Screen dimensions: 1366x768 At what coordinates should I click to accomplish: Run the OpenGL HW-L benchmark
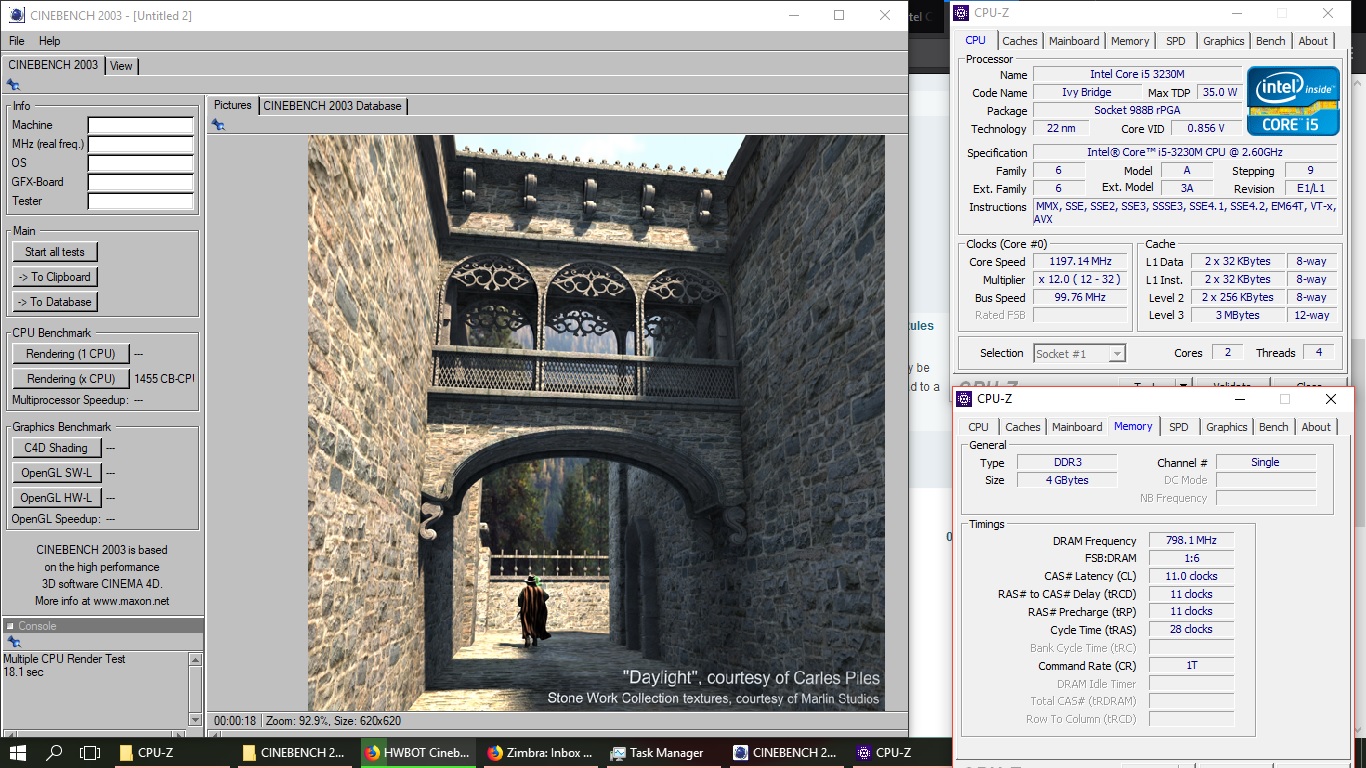[56, 498]
